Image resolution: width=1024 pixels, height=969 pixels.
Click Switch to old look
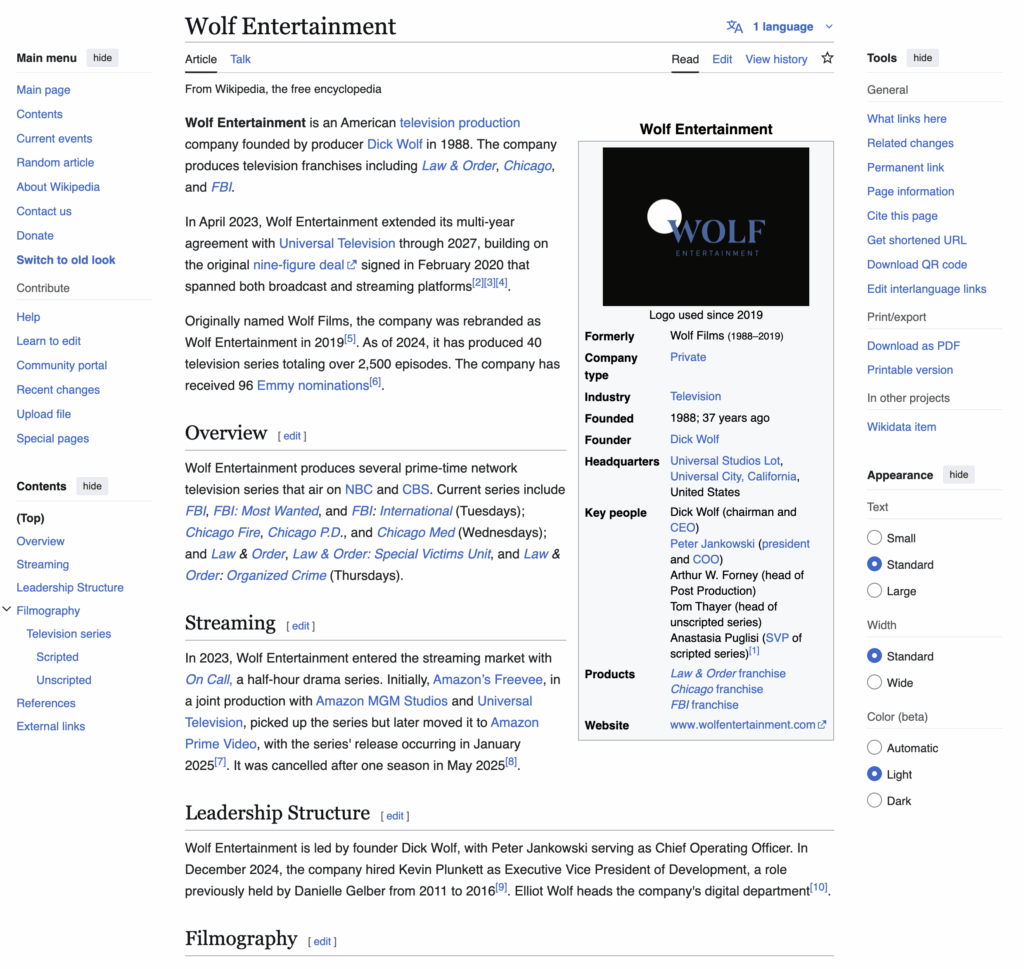[65, 260]
